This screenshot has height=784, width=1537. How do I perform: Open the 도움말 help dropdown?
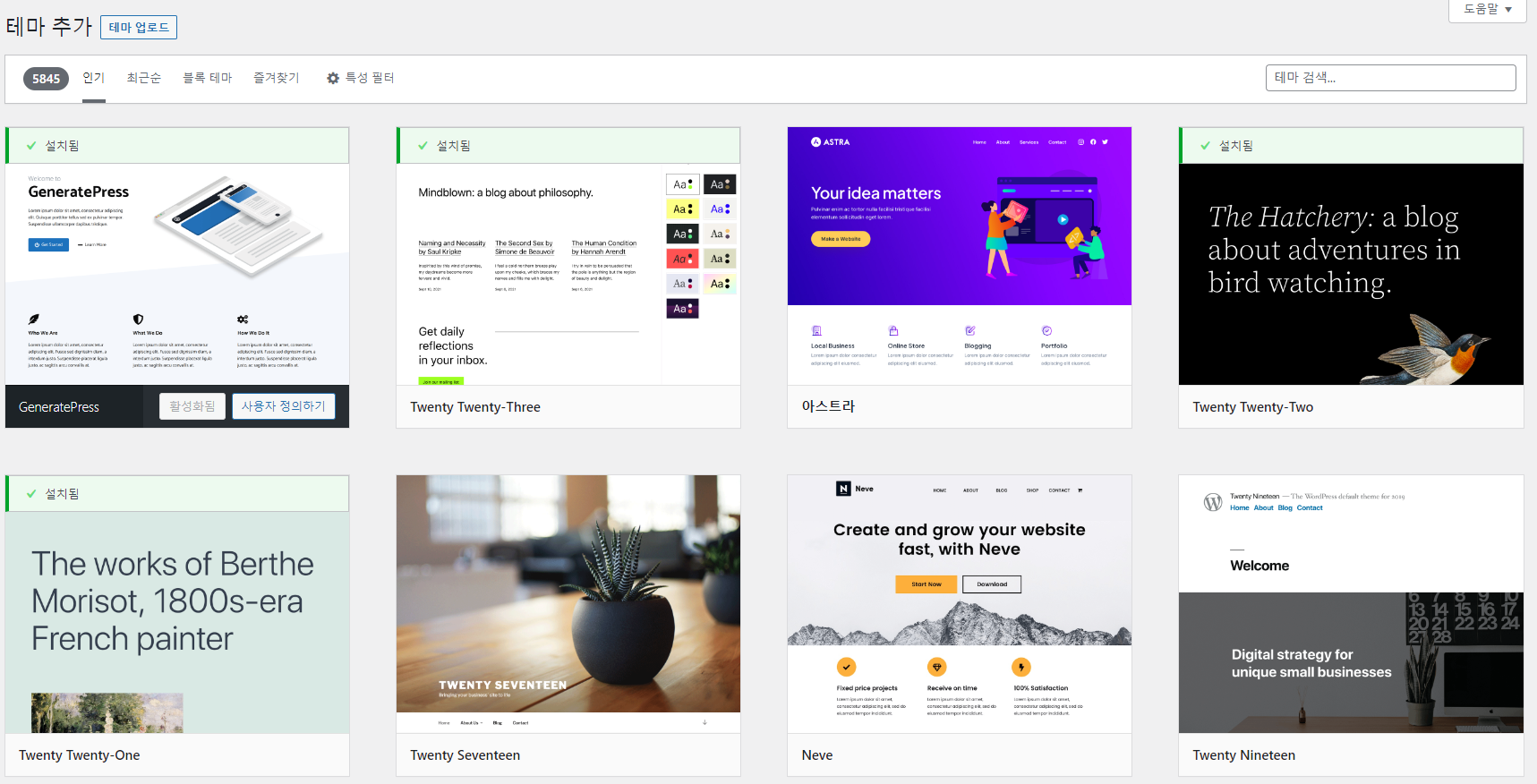click(1487, 9)
